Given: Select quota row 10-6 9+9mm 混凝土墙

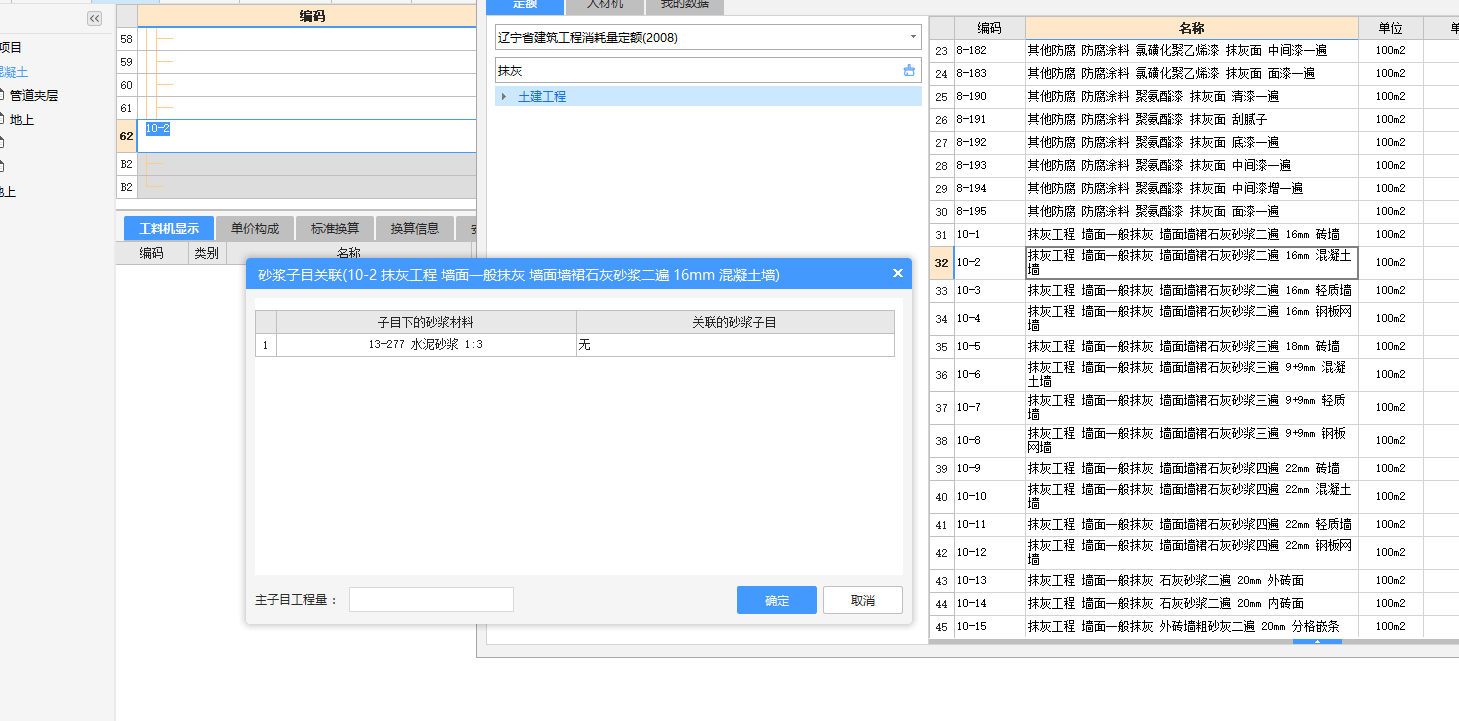Looking at the screenshot, I should [1191, 374].
